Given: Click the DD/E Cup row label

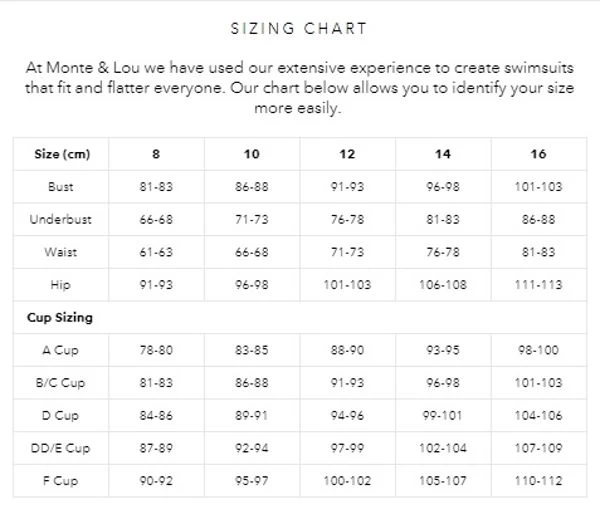Looking at the screenshot, I should tap(61, 448).
